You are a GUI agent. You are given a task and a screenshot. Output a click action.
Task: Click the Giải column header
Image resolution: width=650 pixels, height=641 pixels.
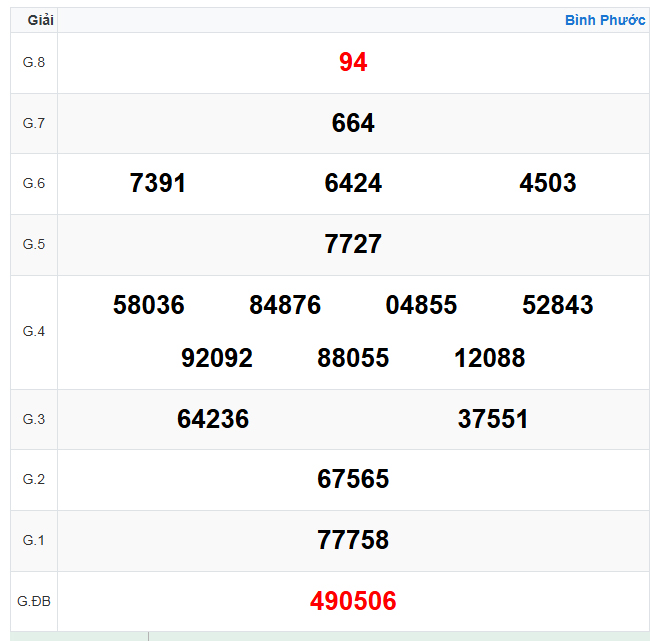coord(41,20)
